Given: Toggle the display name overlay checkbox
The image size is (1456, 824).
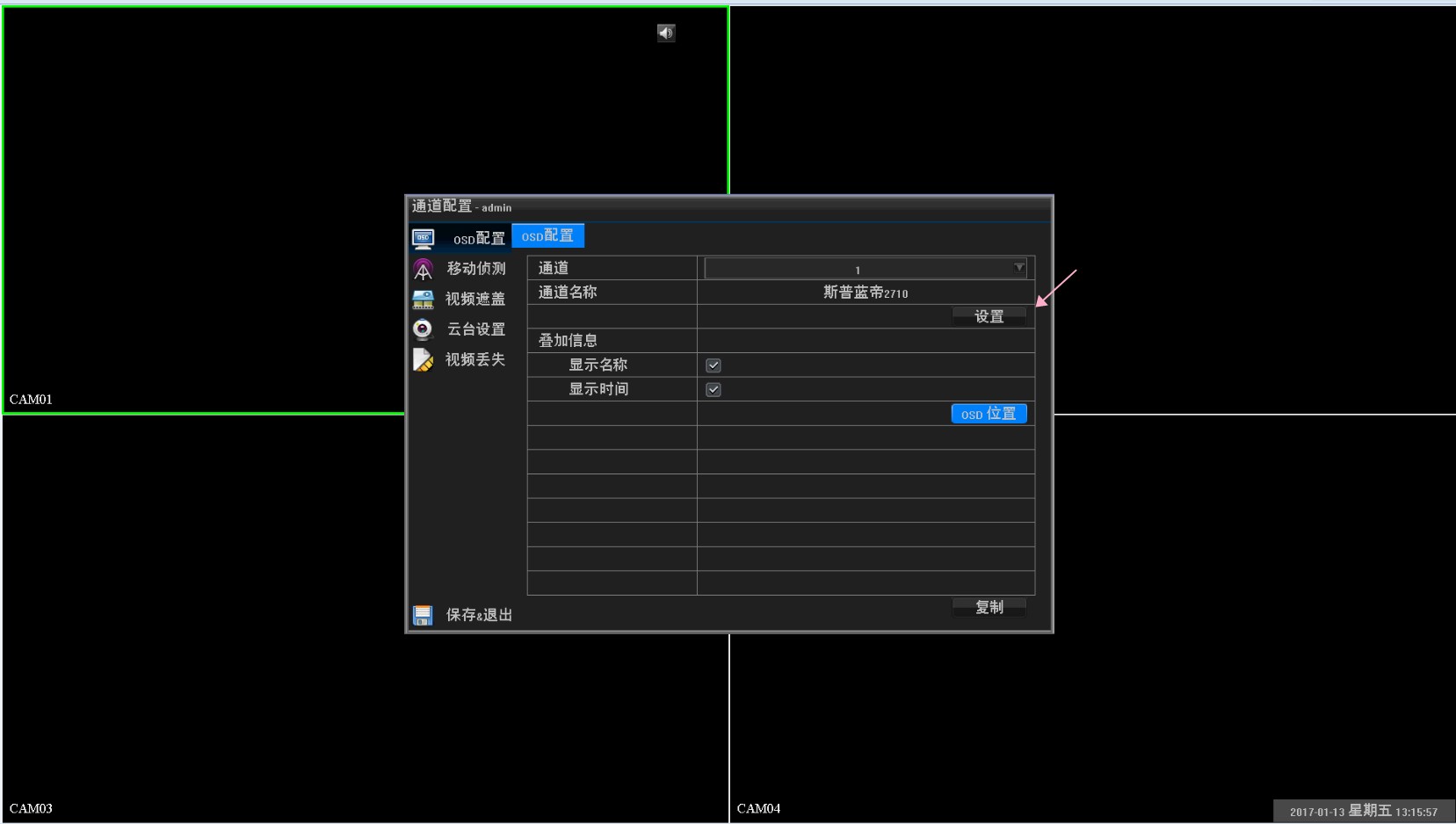Looking at the screenshot, I should pyautogui.click(x=714, y=365).
